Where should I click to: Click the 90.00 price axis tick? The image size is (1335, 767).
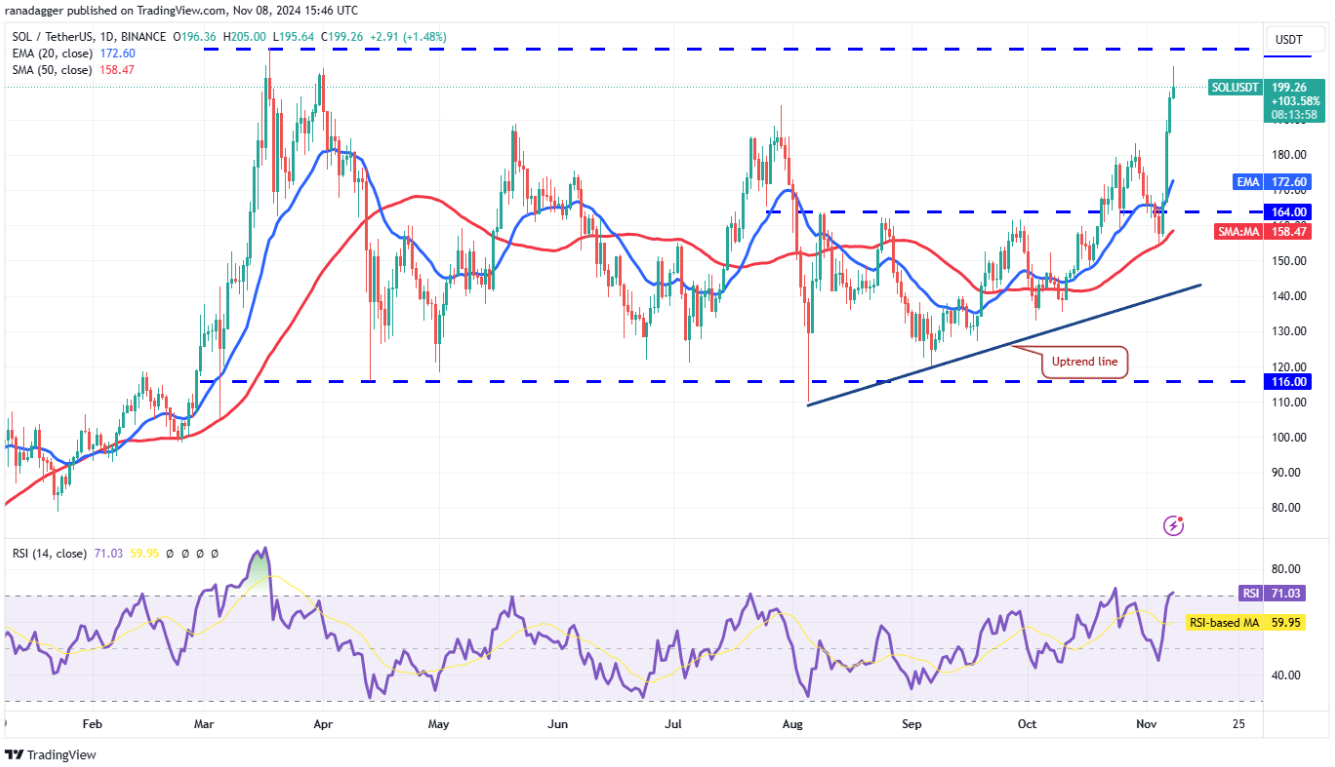pos(1288,472)
